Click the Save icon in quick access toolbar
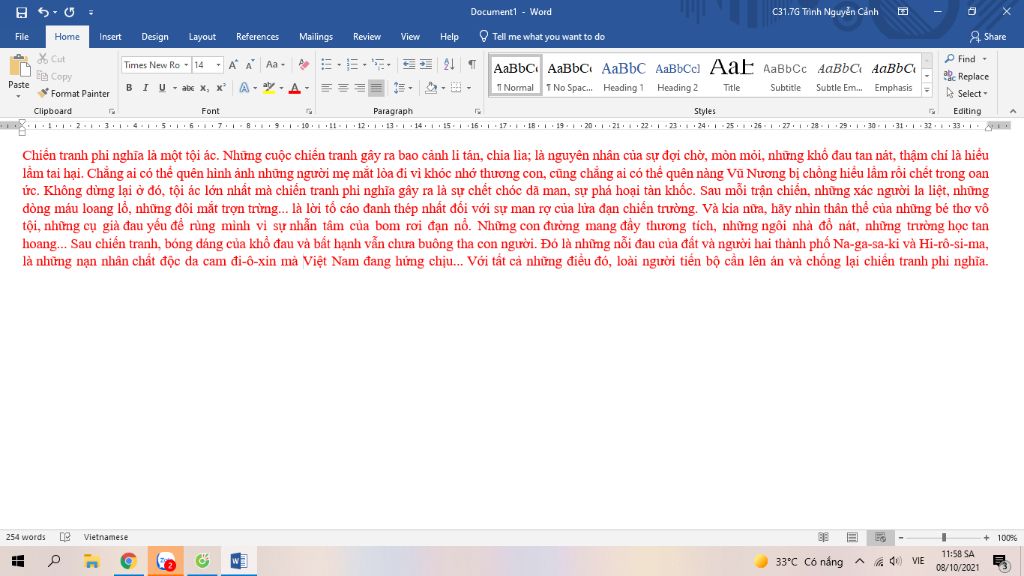1024x576 pixels. coord(22,12)
